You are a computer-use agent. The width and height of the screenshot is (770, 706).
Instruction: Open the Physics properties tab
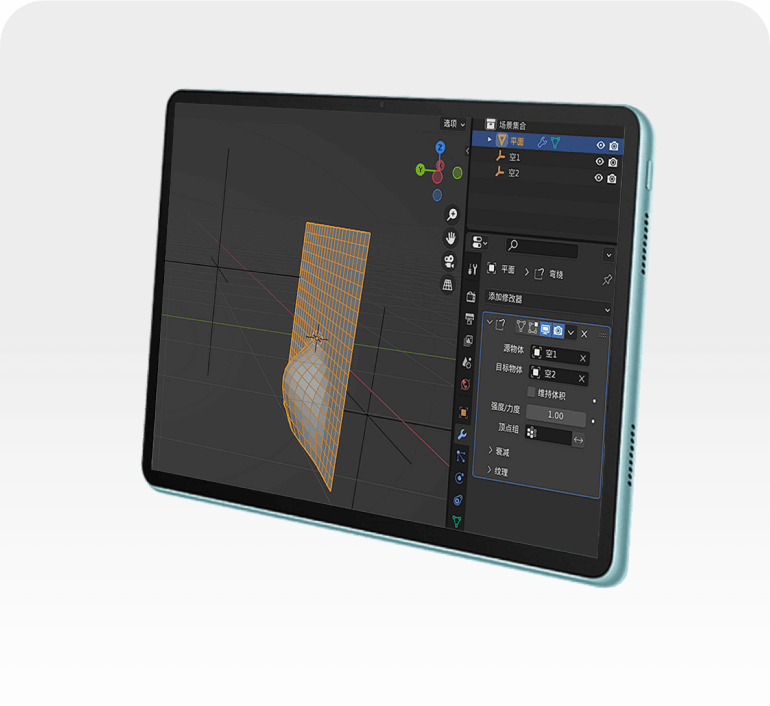point(460,478)
